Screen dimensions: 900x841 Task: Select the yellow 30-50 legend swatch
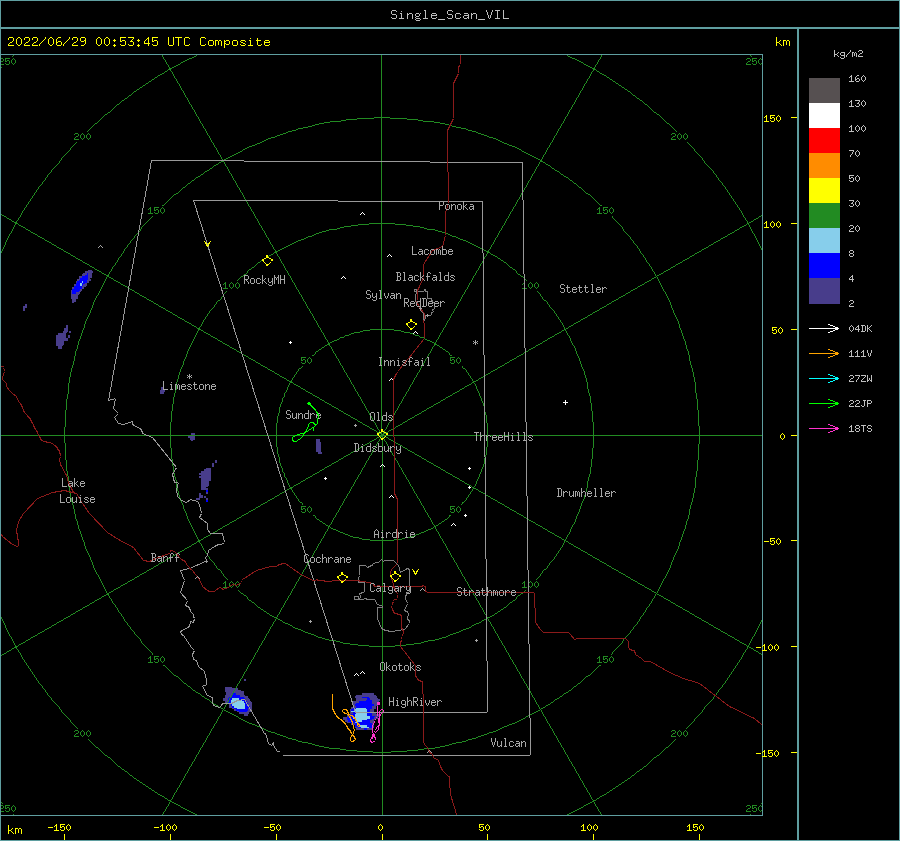824,191
